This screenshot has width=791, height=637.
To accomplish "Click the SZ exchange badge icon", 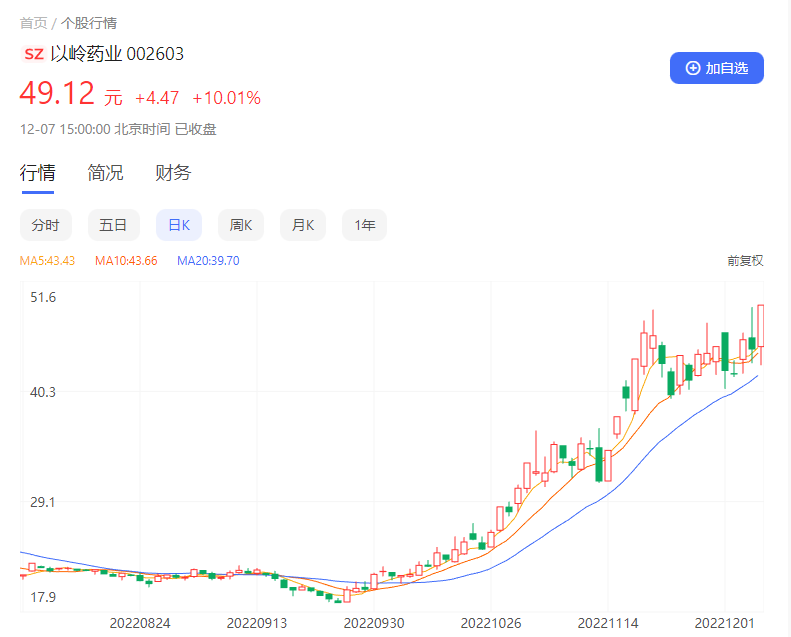I will (x=34, y=54).
